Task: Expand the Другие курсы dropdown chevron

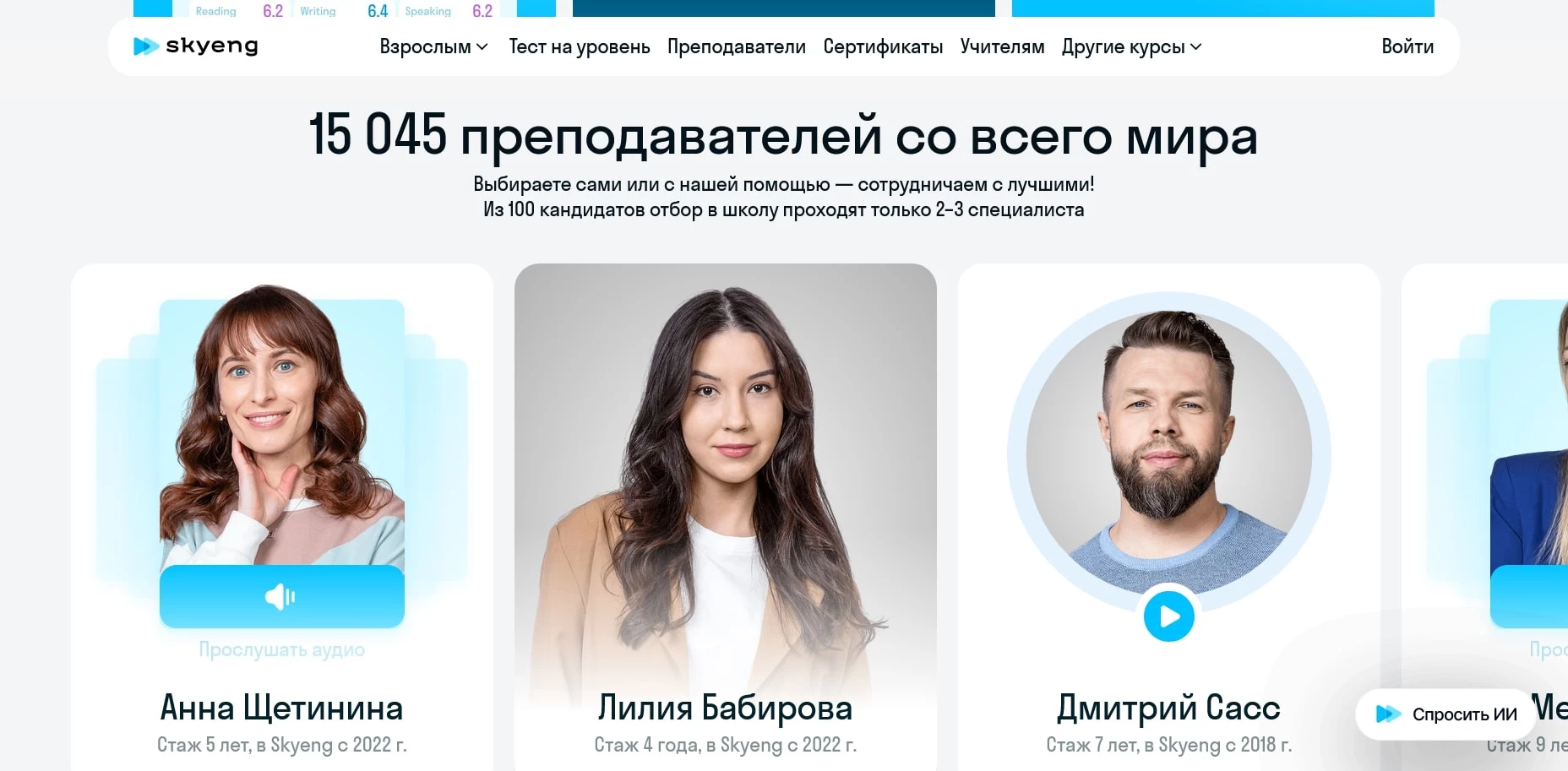Action: point(1196,47)
